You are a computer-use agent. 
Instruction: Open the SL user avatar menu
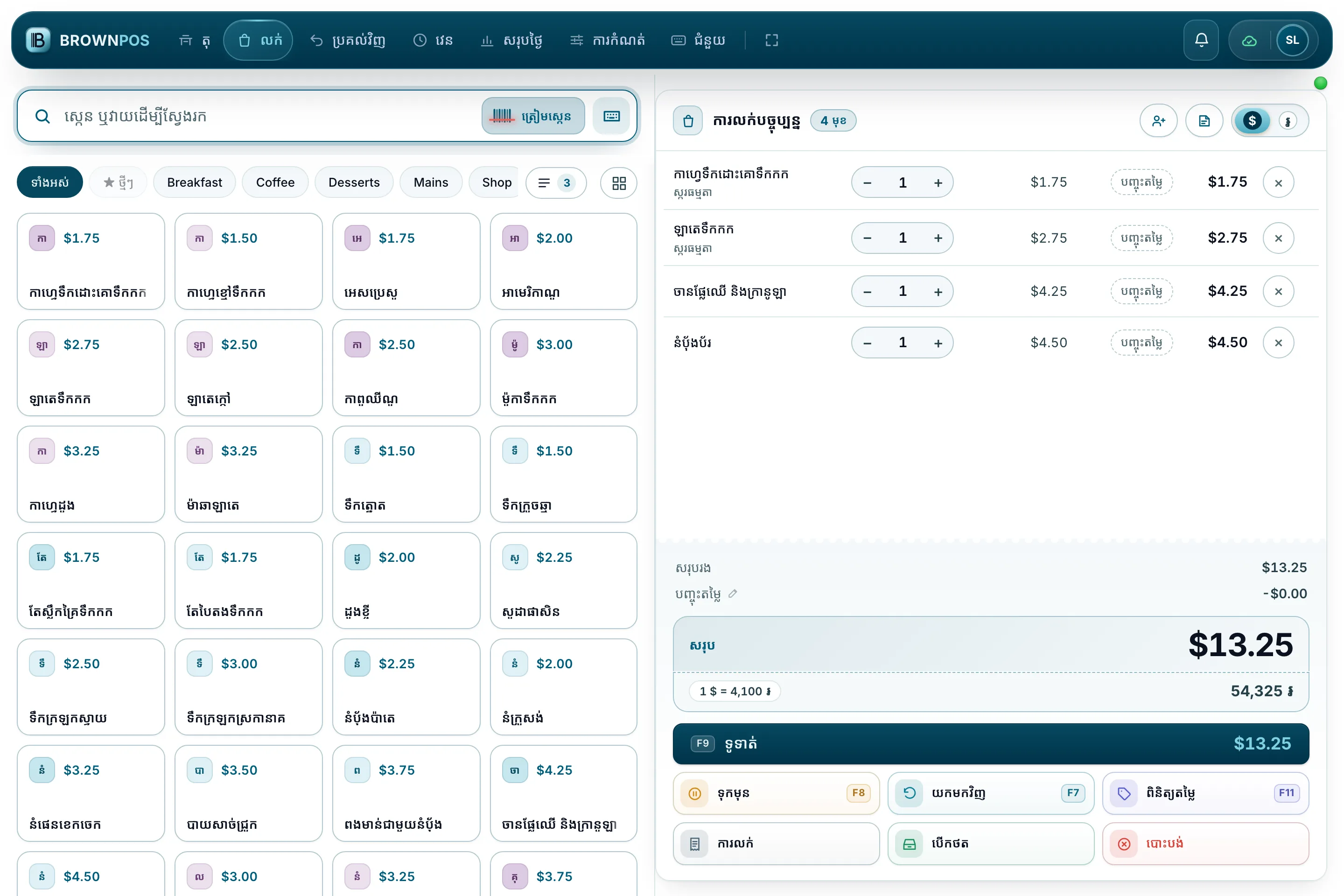pyautogui.click(x=1292, y=40)
